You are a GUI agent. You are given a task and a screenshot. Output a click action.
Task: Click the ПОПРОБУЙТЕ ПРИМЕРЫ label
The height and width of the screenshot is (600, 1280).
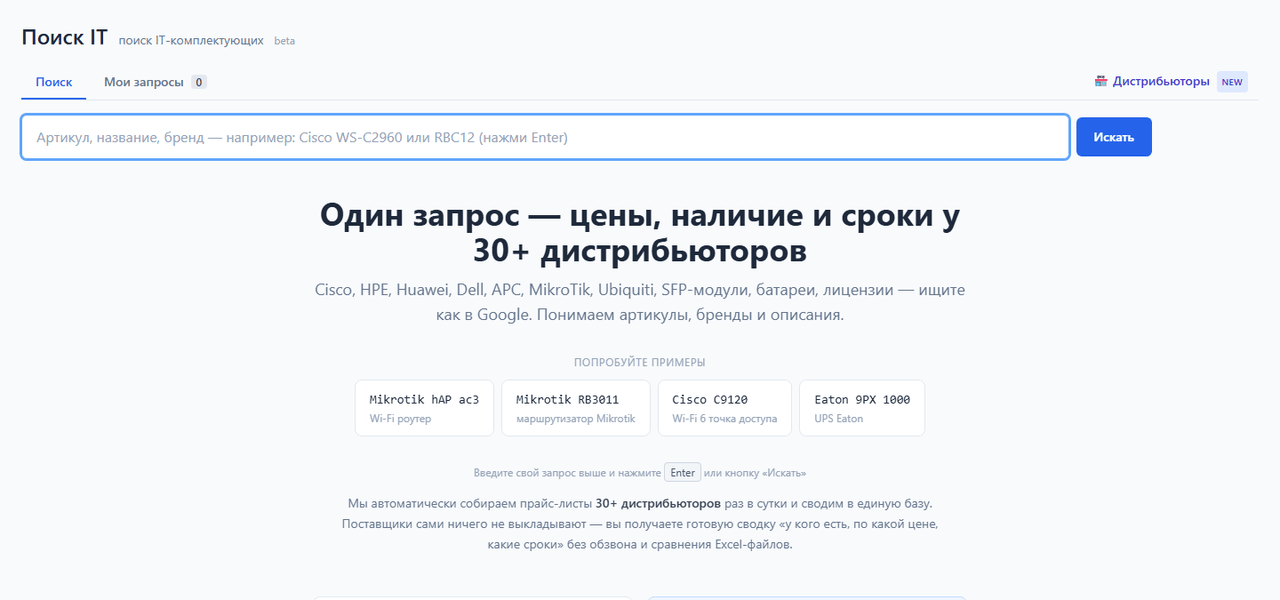(640, 363)
